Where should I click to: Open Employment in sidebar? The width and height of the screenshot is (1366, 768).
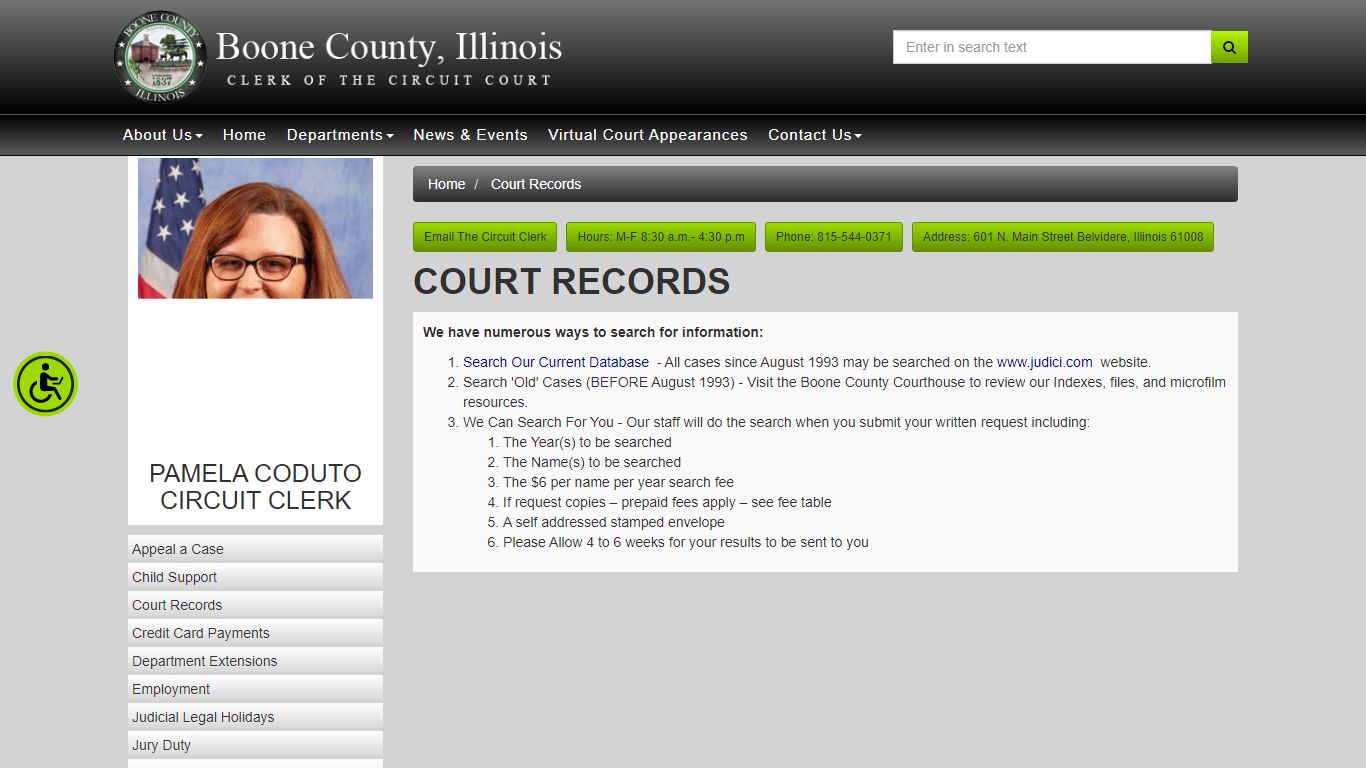click(x=255, y=689)
